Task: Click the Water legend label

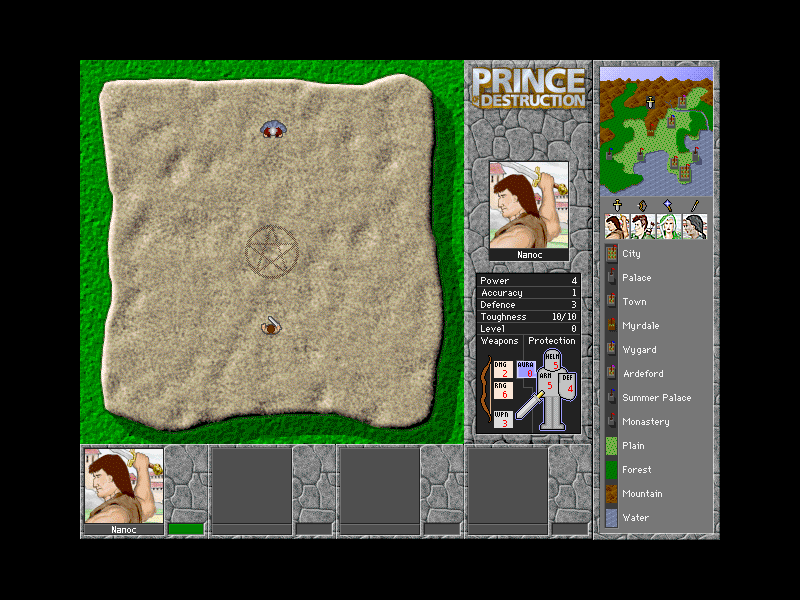Action: pos(636,517)
